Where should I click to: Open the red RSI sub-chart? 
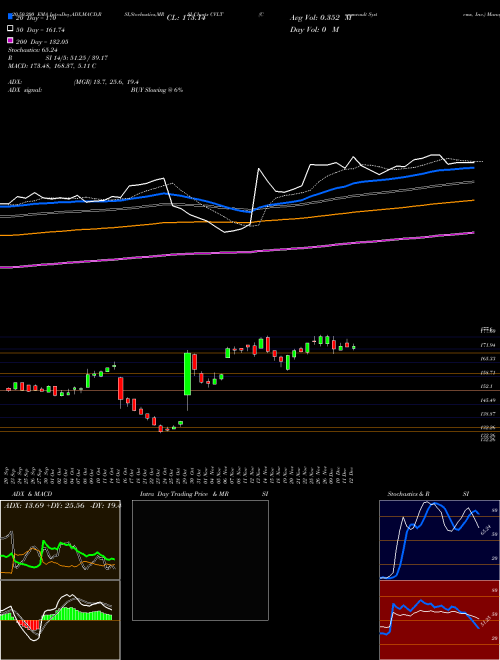point(439,620)
